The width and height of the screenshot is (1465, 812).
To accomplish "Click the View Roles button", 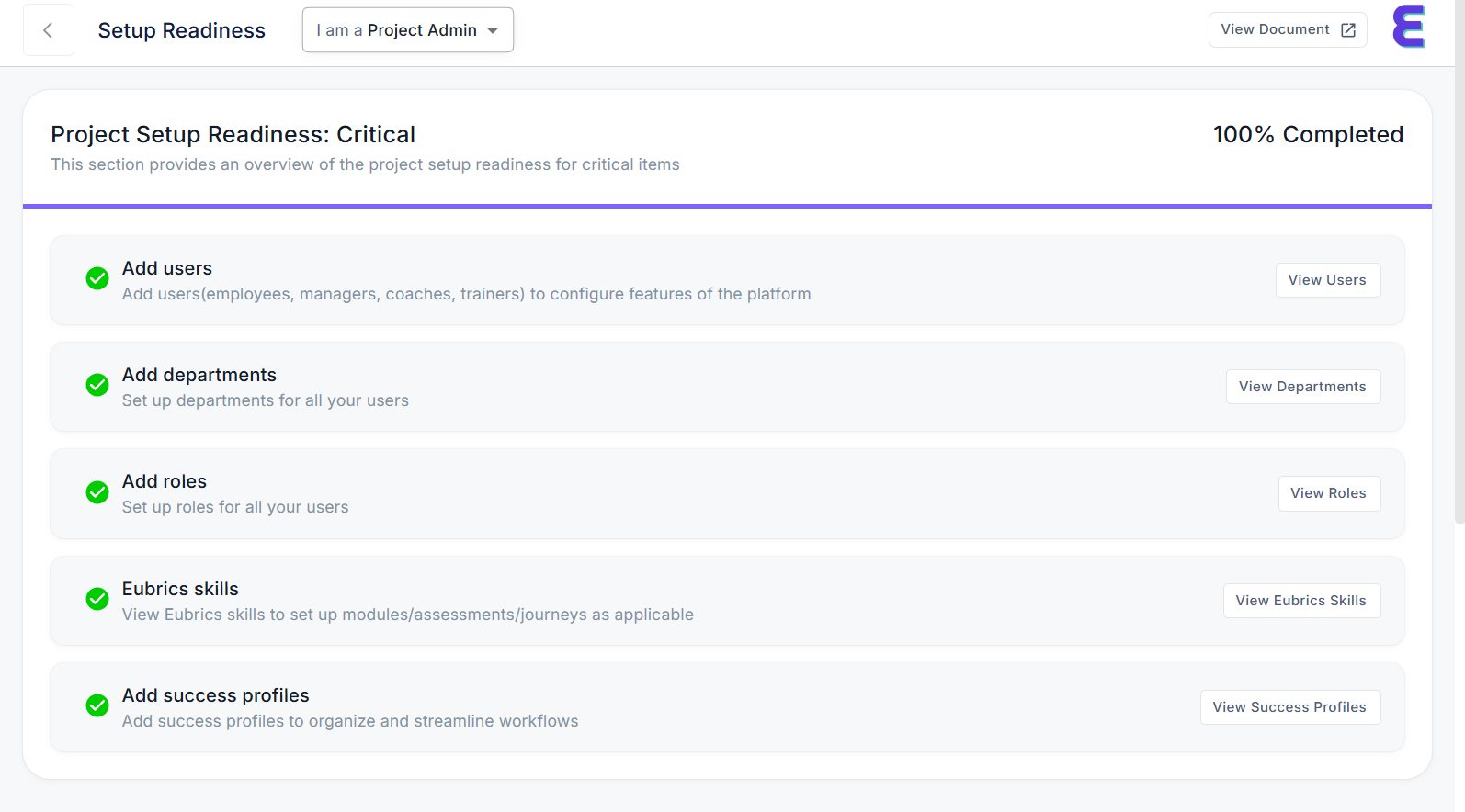I will (x=1328, y=493).
